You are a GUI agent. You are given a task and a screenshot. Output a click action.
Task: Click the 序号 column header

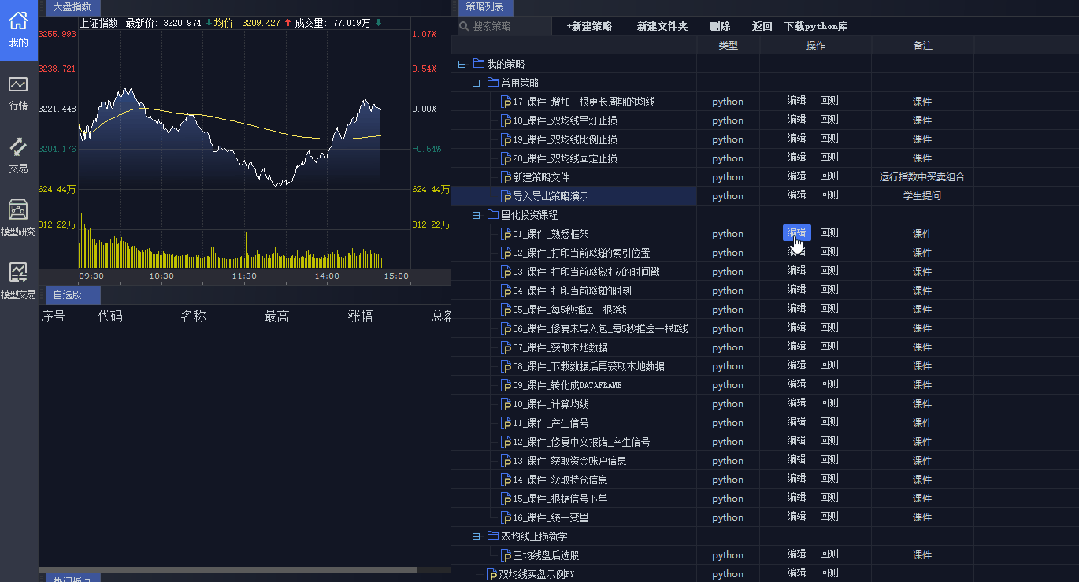click(x=54, y=316)
